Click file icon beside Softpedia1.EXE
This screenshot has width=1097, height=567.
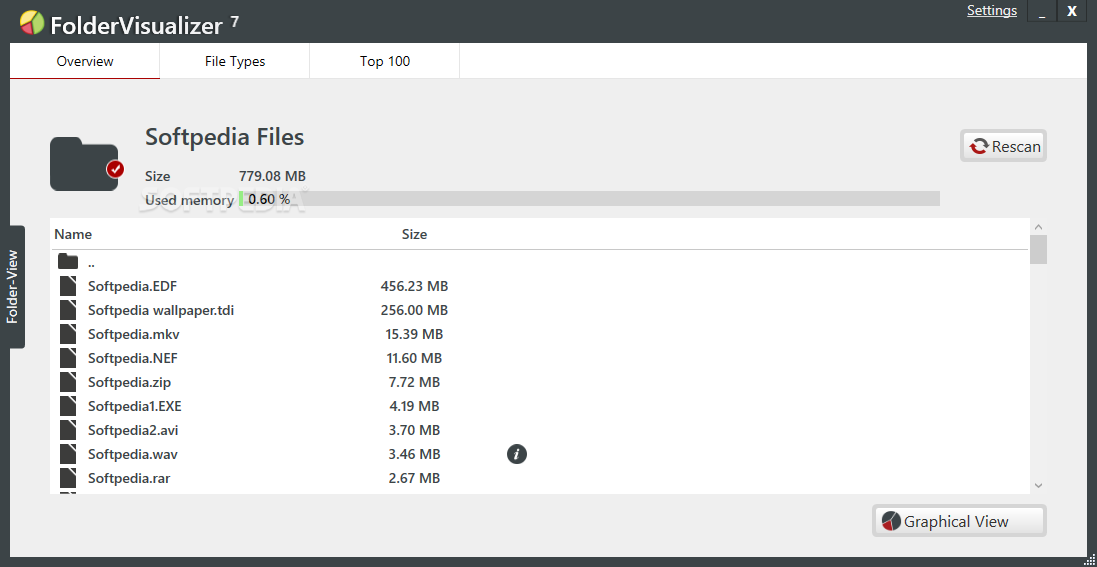pos(67,406)
